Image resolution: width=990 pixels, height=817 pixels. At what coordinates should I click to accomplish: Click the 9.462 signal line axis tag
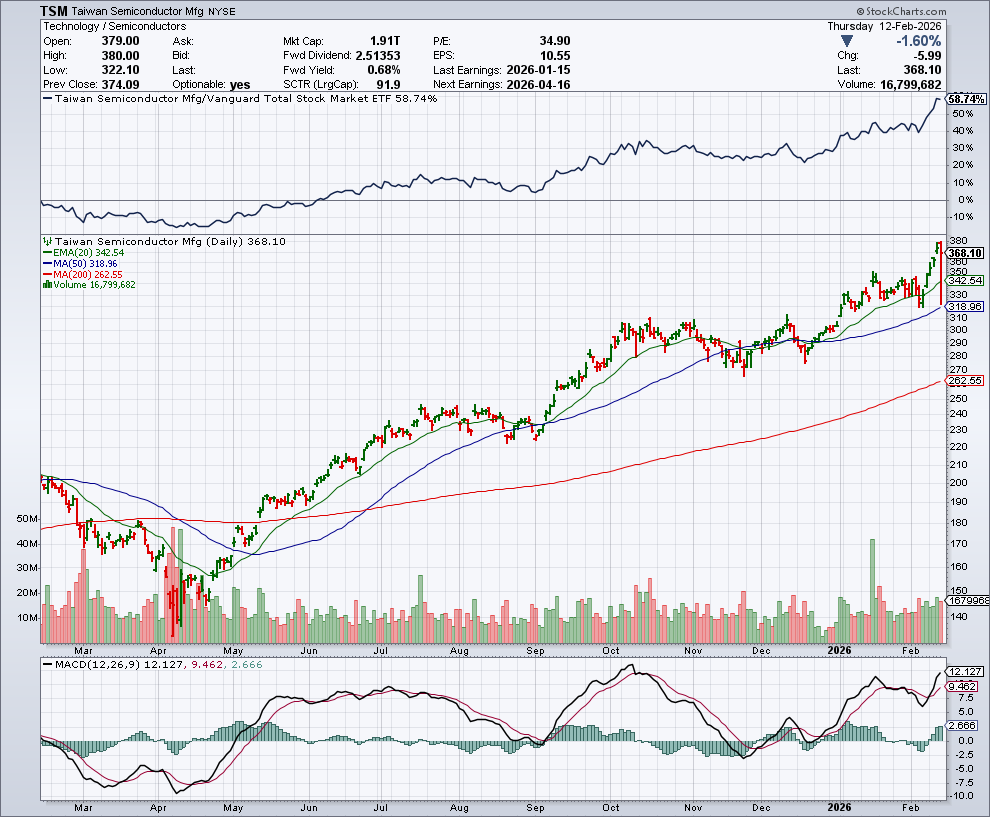[x=963, y=686]
